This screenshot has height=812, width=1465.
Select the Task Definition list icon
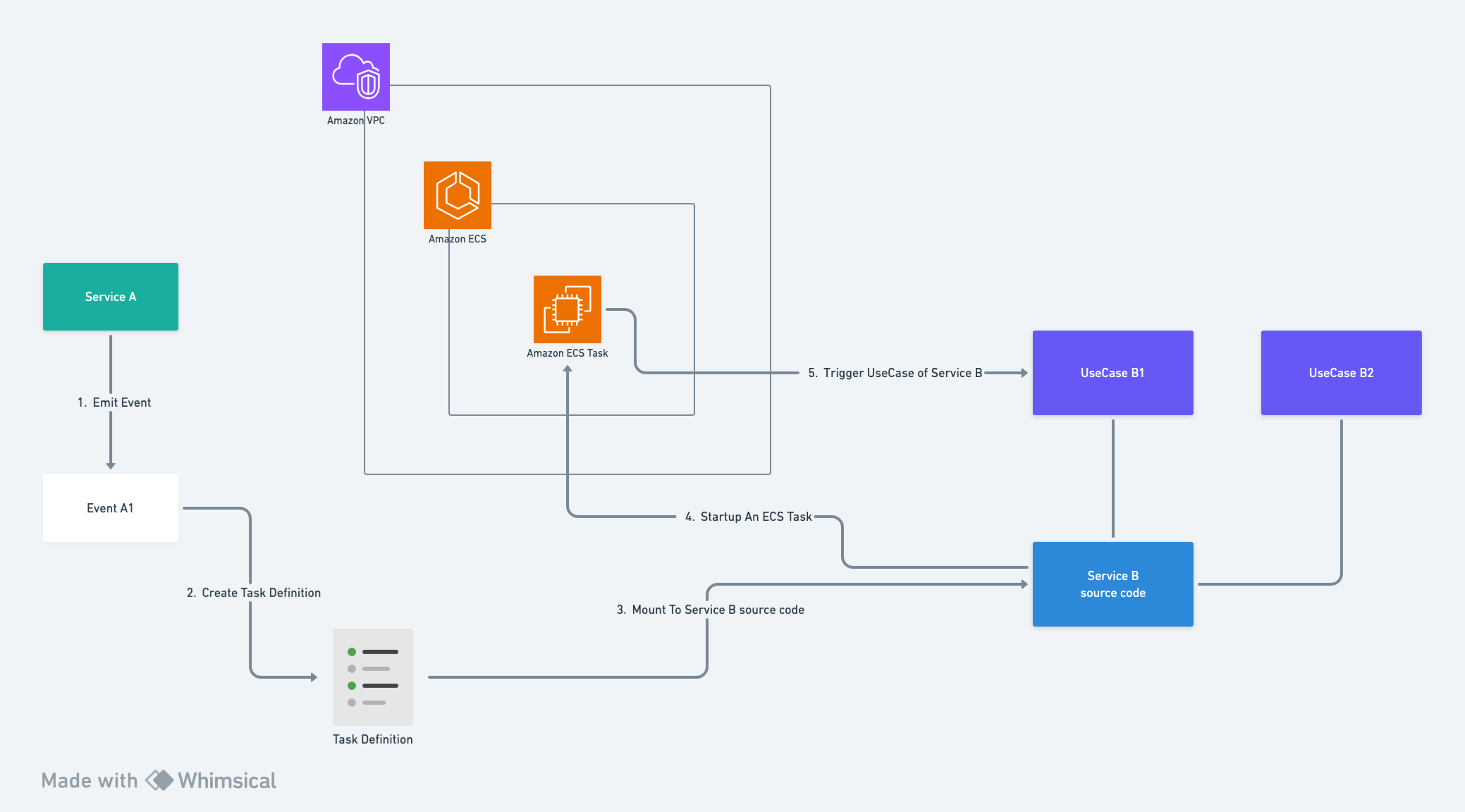[x=373, y=677]
